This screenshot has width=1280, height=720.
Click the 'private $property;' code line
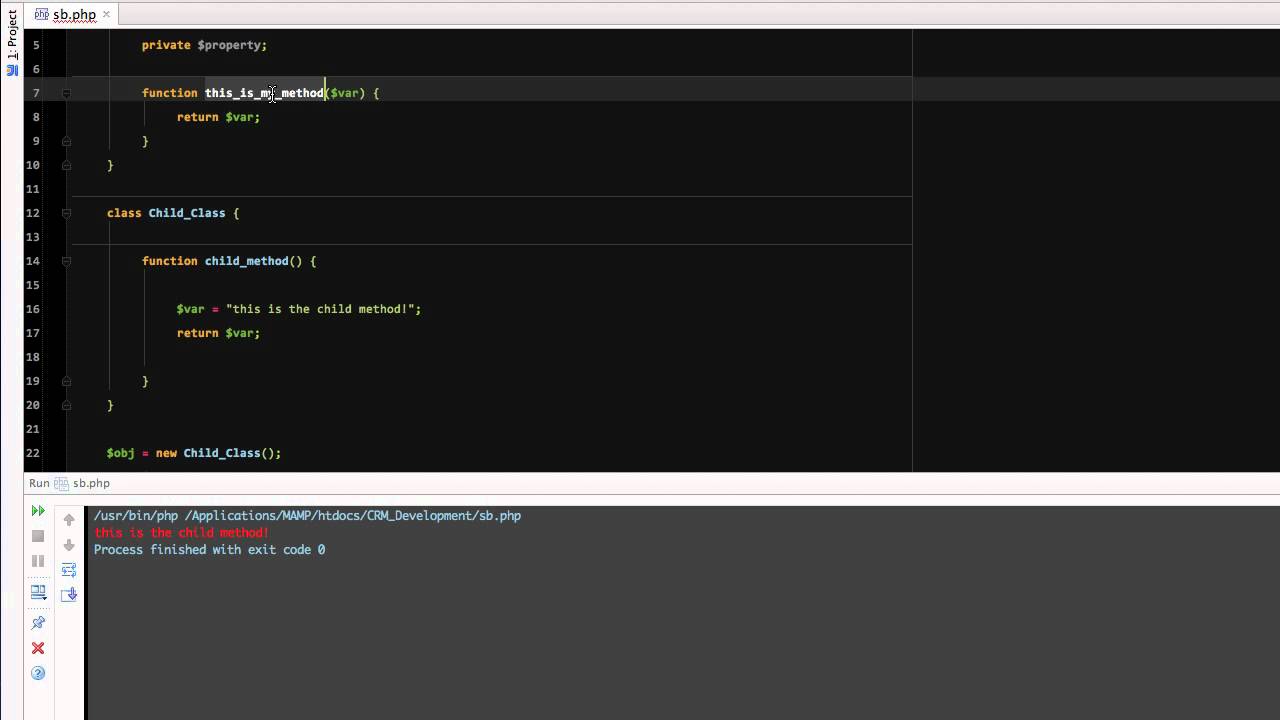tap(204, 45)
